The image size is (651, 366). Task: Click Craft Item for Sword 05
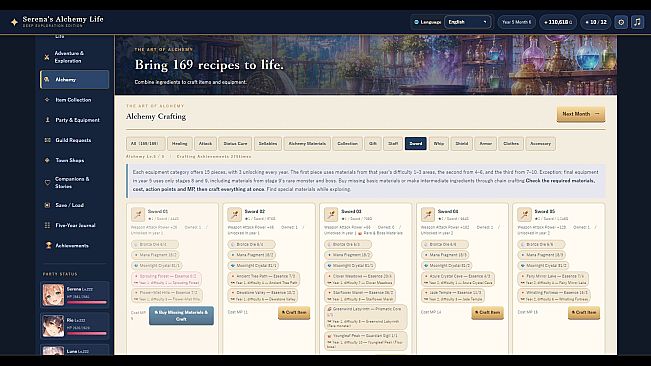pos(584,312)
